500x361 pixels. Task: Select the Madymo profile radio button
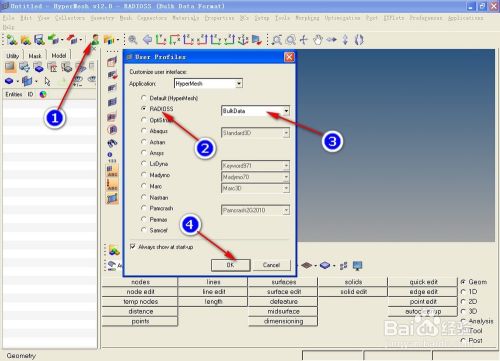[x=144, y=175]
